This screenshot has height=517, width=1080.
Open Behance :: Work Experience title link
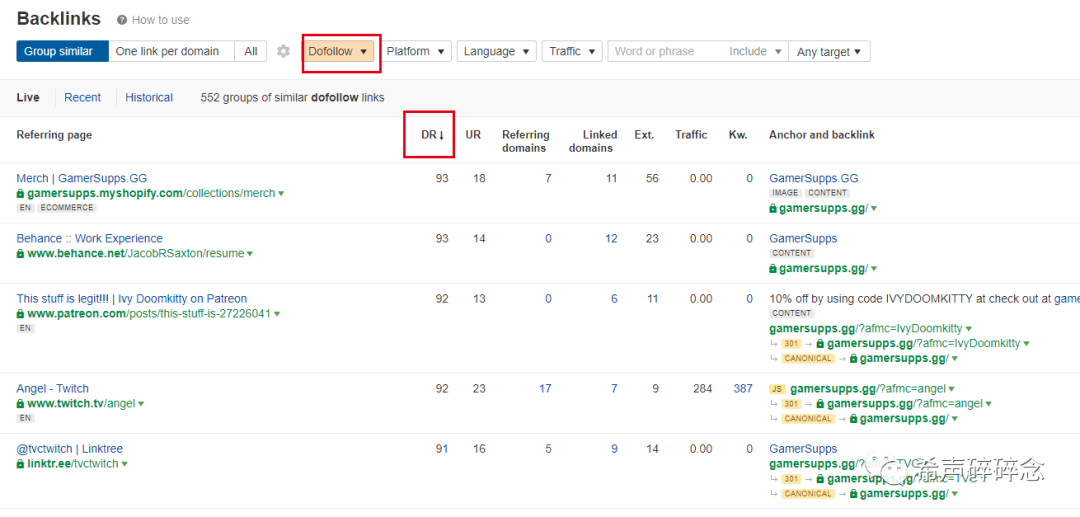pos(90,239)
